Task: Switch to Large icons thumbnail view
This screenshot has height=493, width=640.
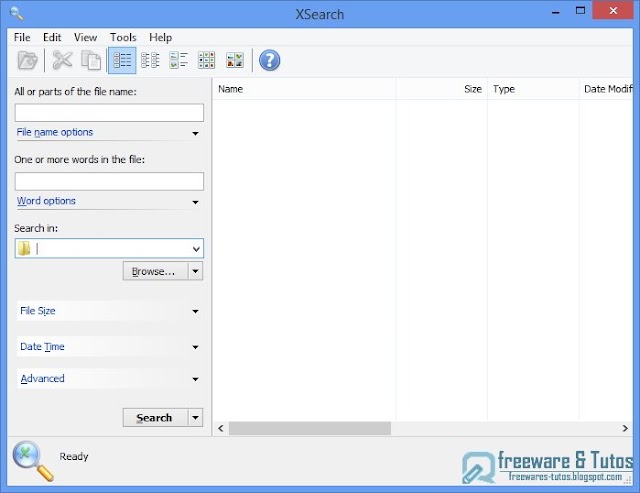Action: pos(235,60)
